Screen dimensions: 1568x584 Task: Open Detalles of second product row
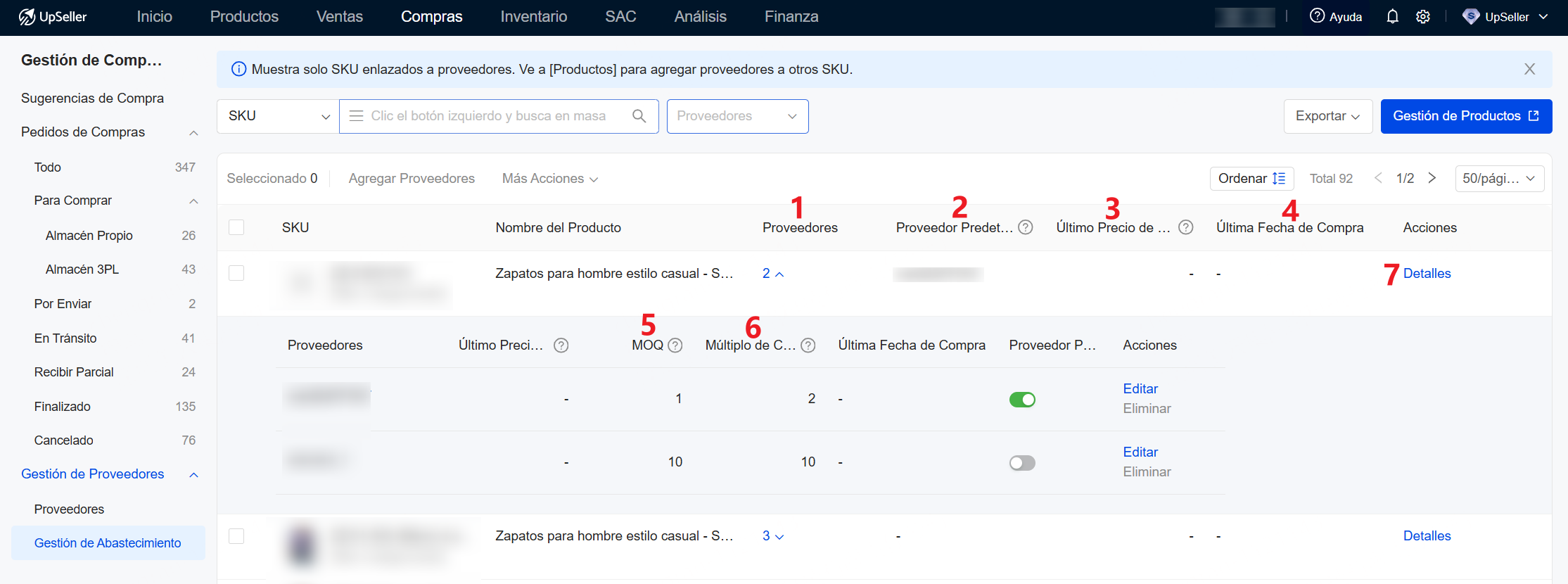(x=1427, y=536)
